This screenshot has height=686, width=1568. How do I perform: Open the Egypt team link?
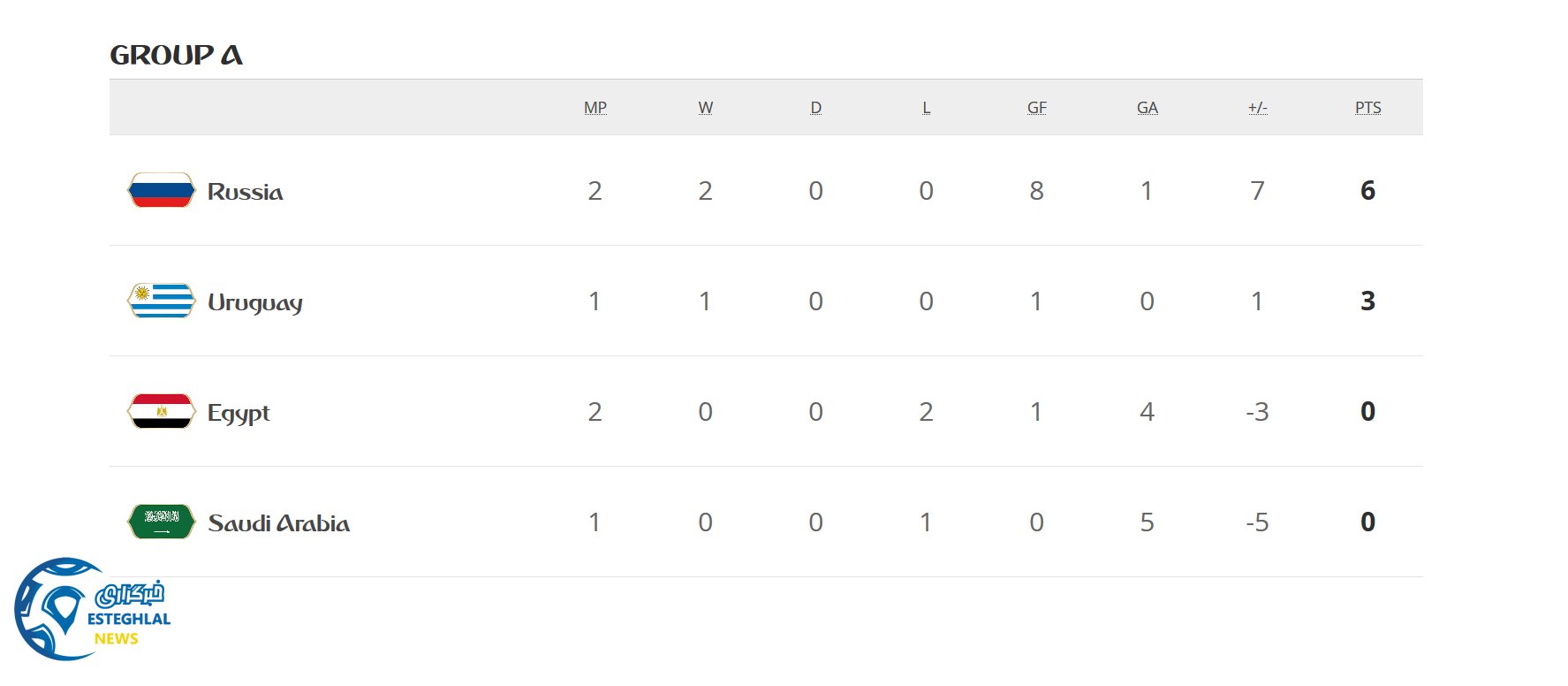[239, 413]
